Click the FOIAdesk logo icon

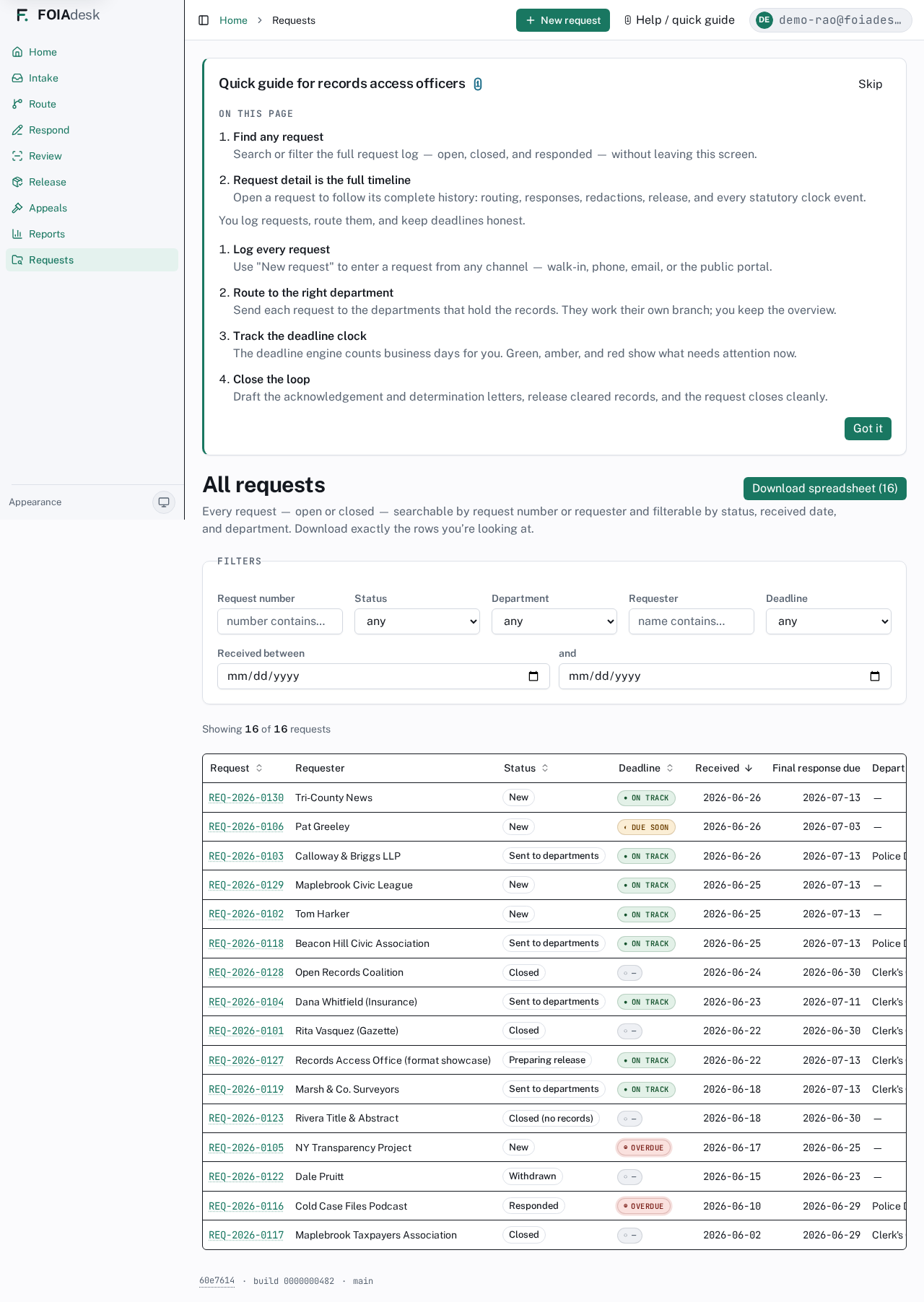coord(22,15)
